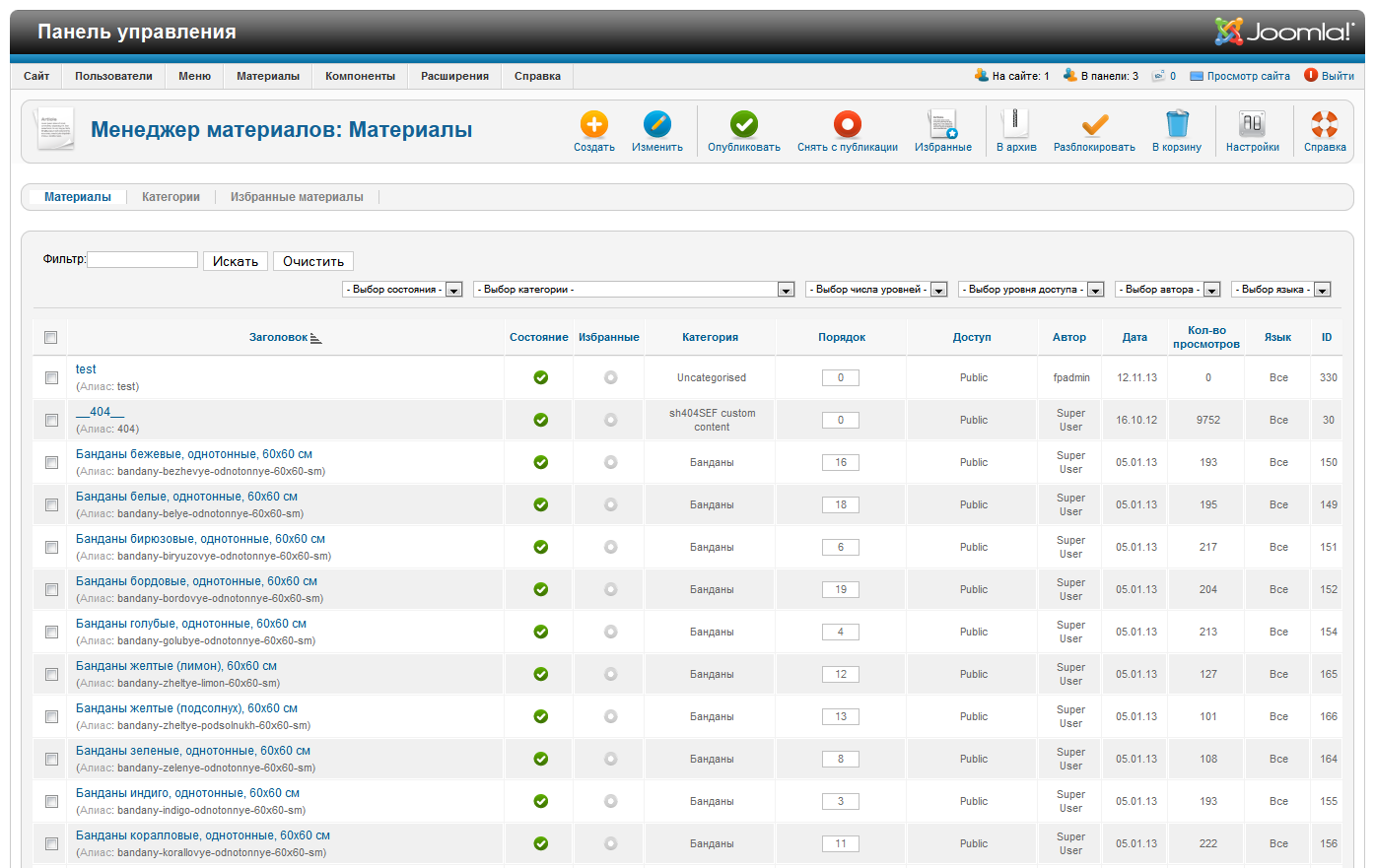Open the Выбор языка dropdown
The image size is (1375, 868).
pos(1282,290)
